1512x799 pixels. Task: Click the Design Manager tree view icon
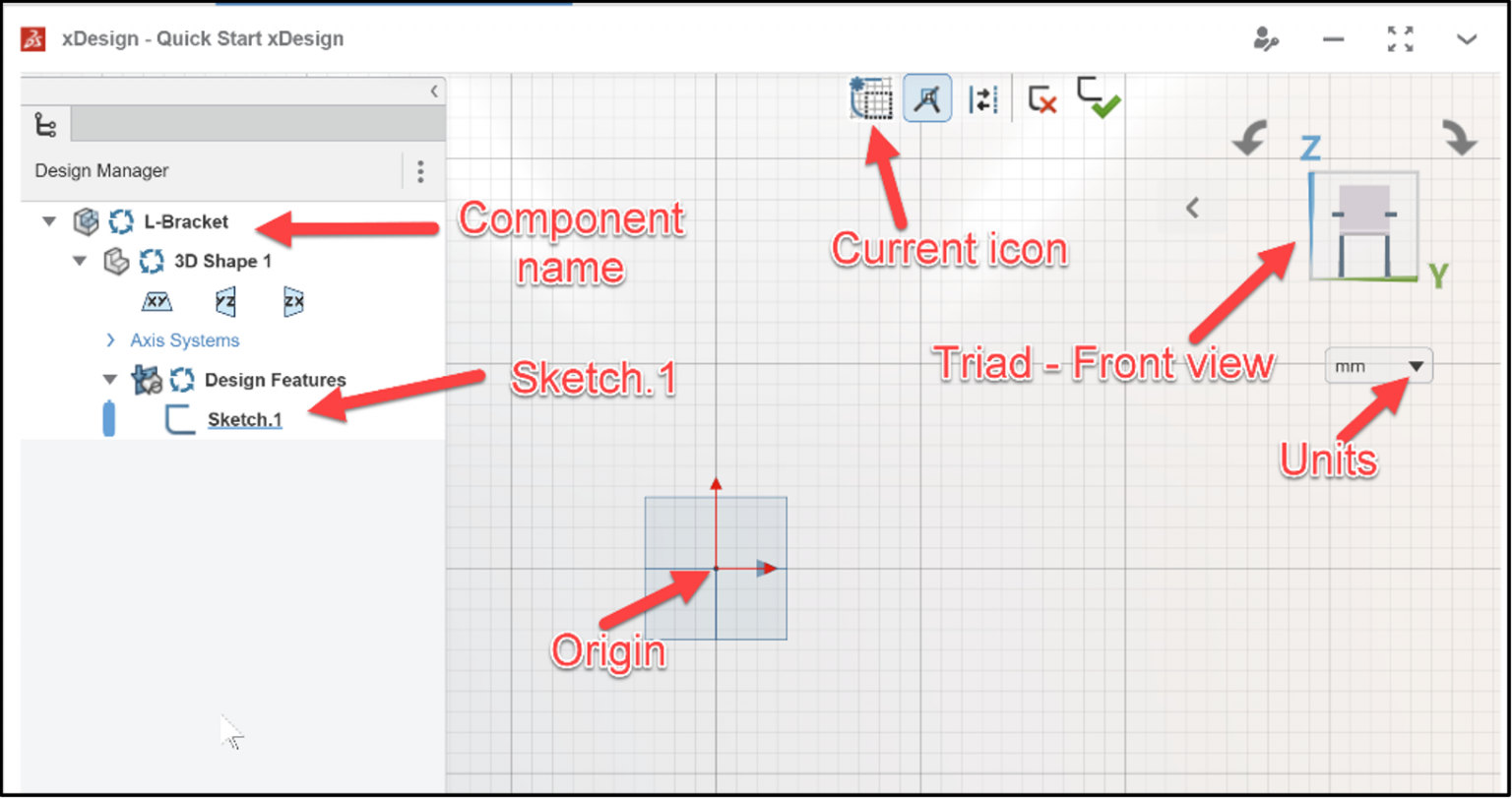[x=43, y=124]
